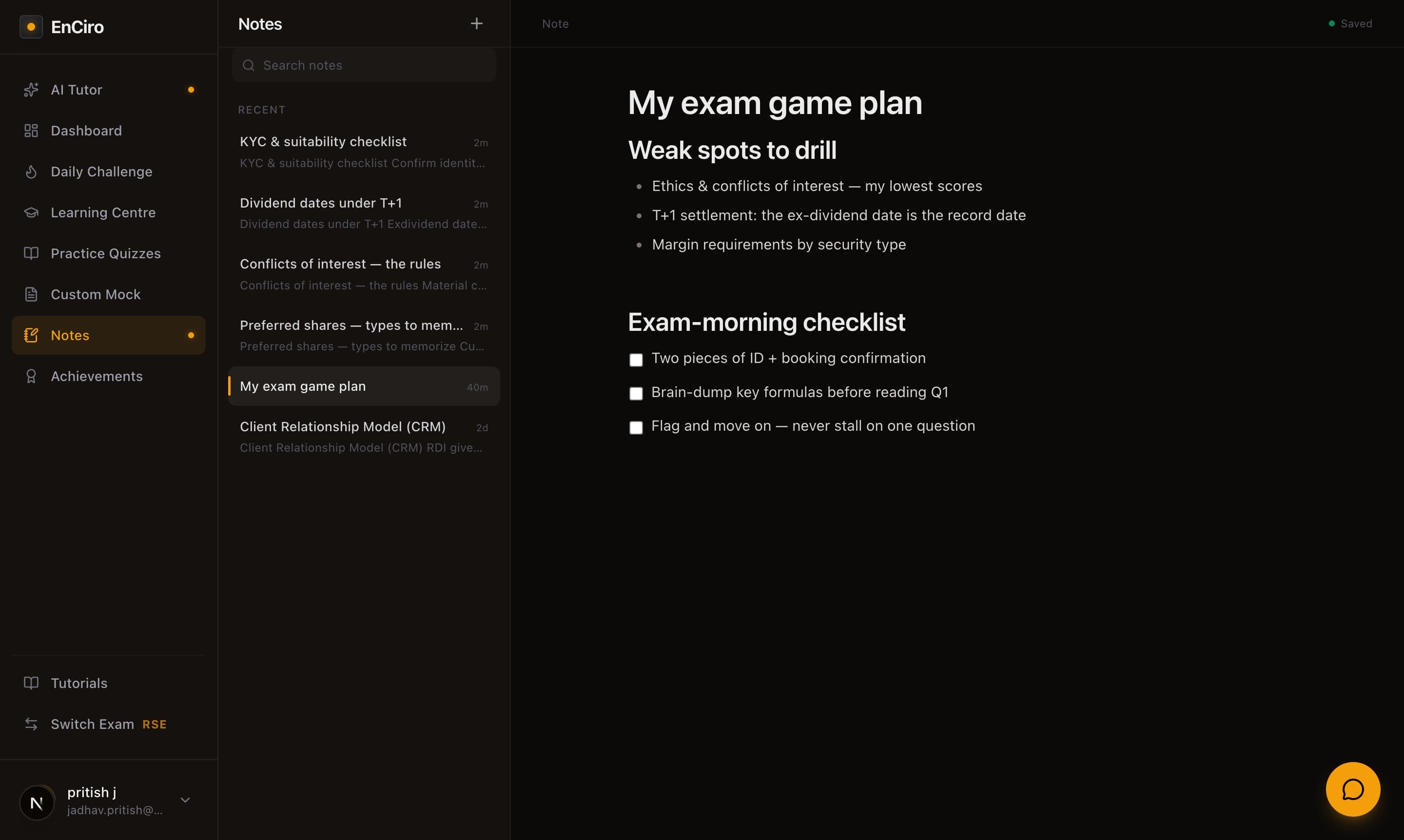Click the RECENT section label
The image size is (1404, 840).
click(x=261, y=110)
